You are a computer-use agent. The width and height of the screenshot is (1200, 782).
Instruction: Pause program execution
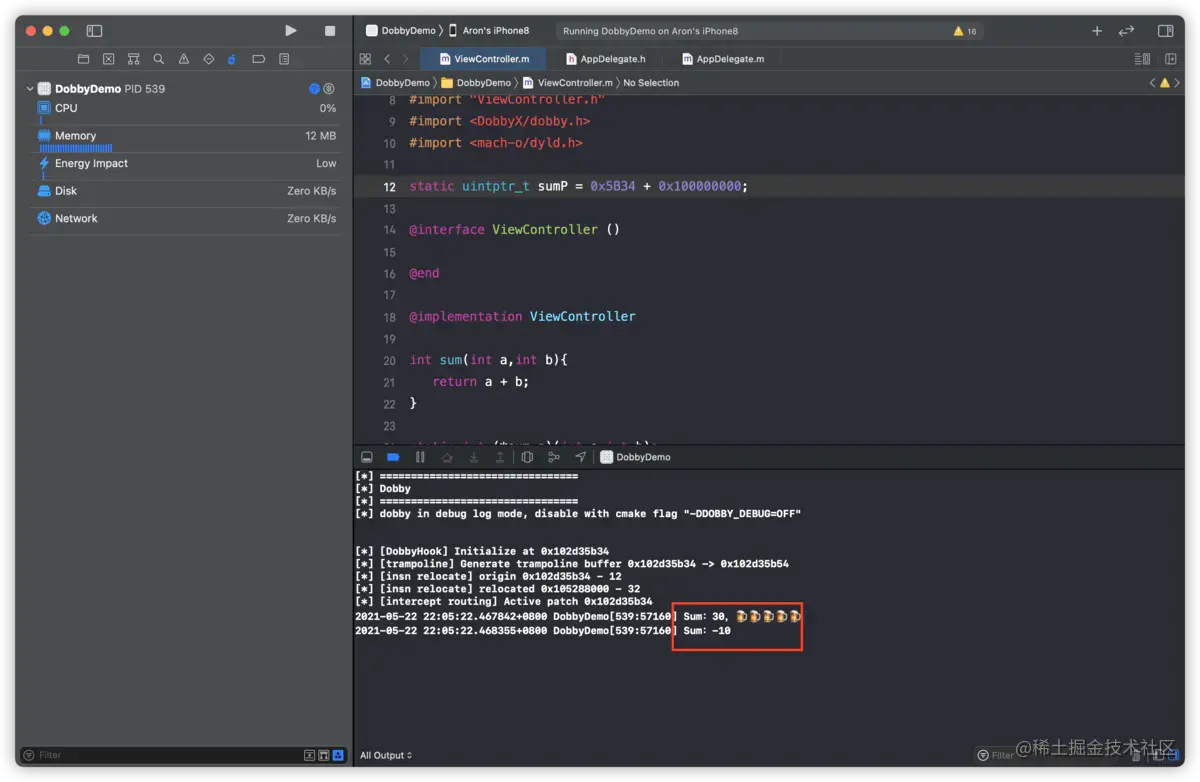pos(420,457)
